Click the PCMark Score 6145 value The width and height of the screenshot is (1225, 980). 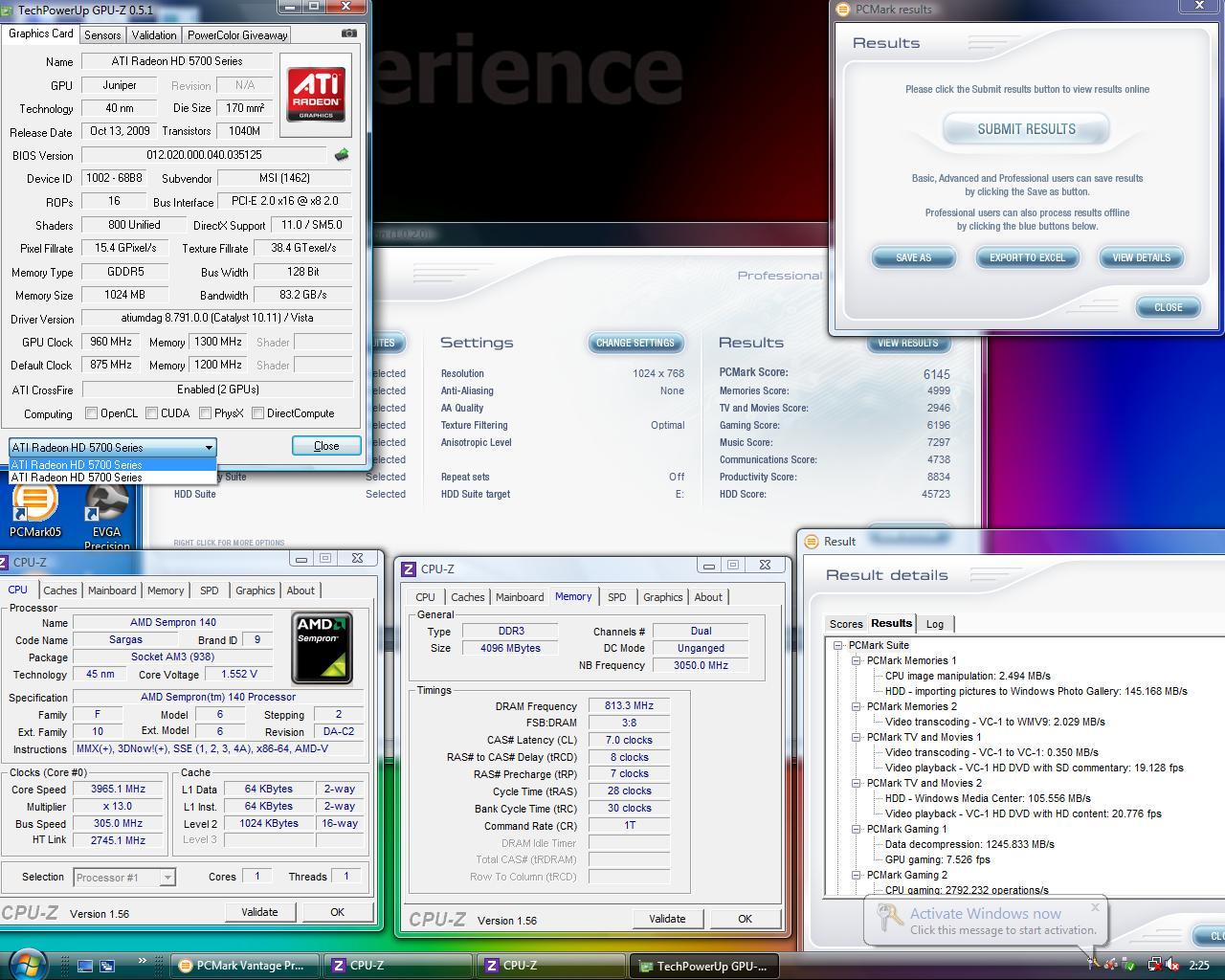click(x=936, y=374)
